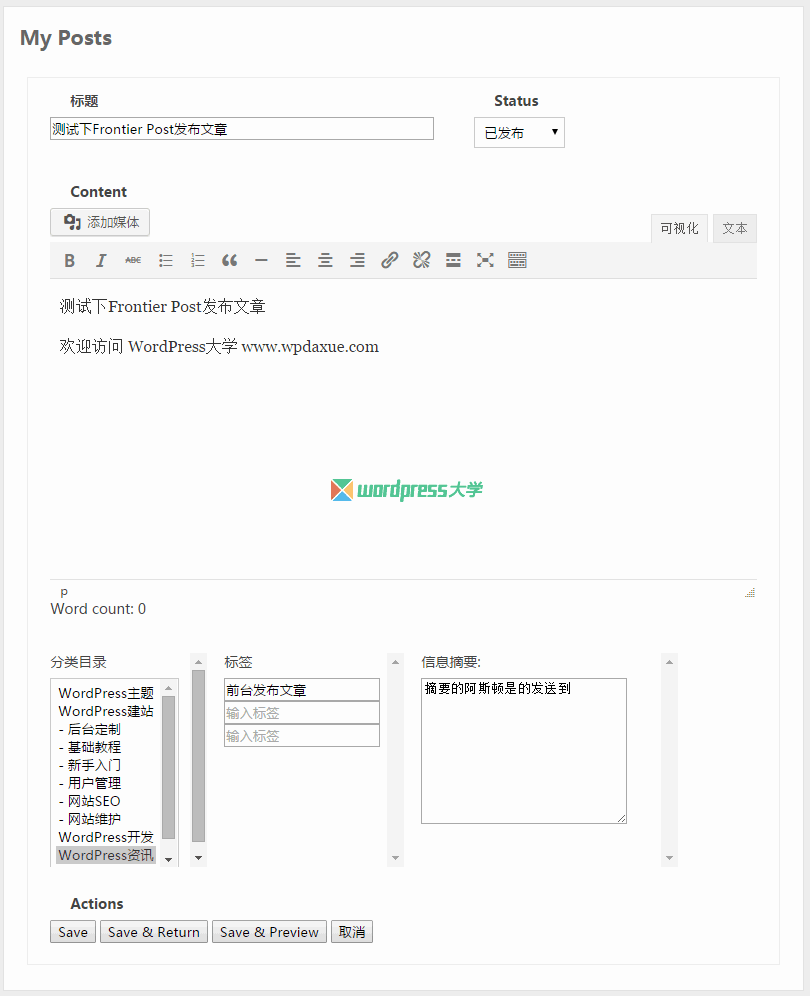Viewport: 810px width, 996px height.
Task: Click the first tag field 前台发布文章
Action: (x=302, y=690)
